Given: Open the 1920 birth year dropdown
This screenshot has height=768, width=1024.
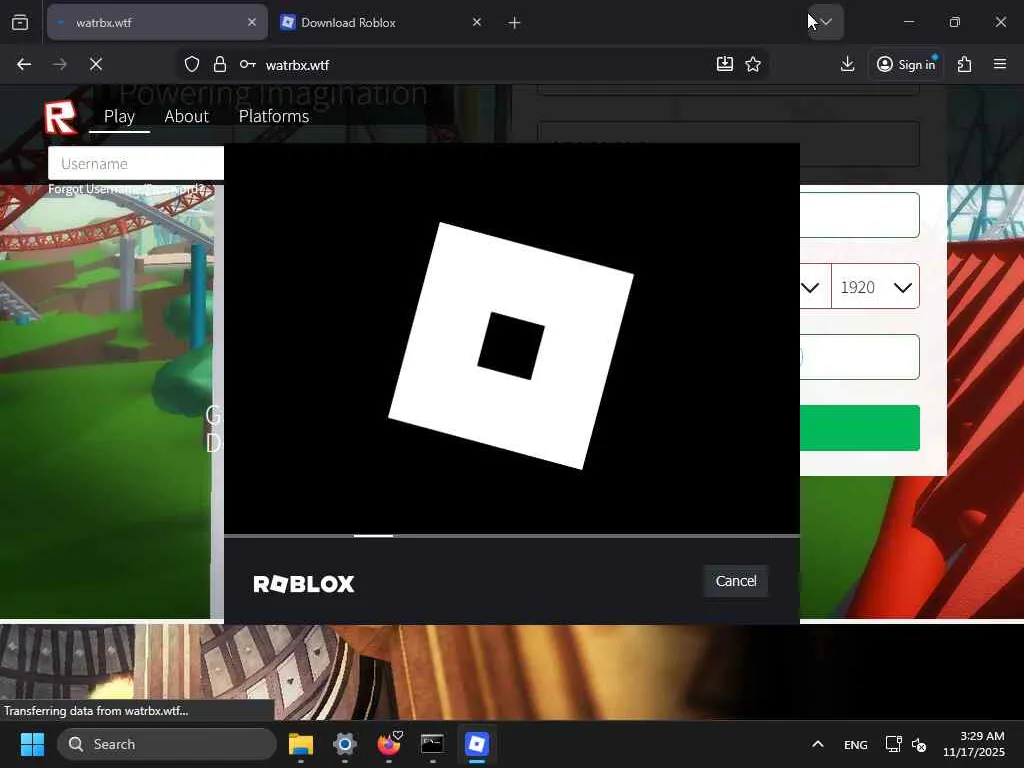Looking at the screenshot, I should pos(875,287).
